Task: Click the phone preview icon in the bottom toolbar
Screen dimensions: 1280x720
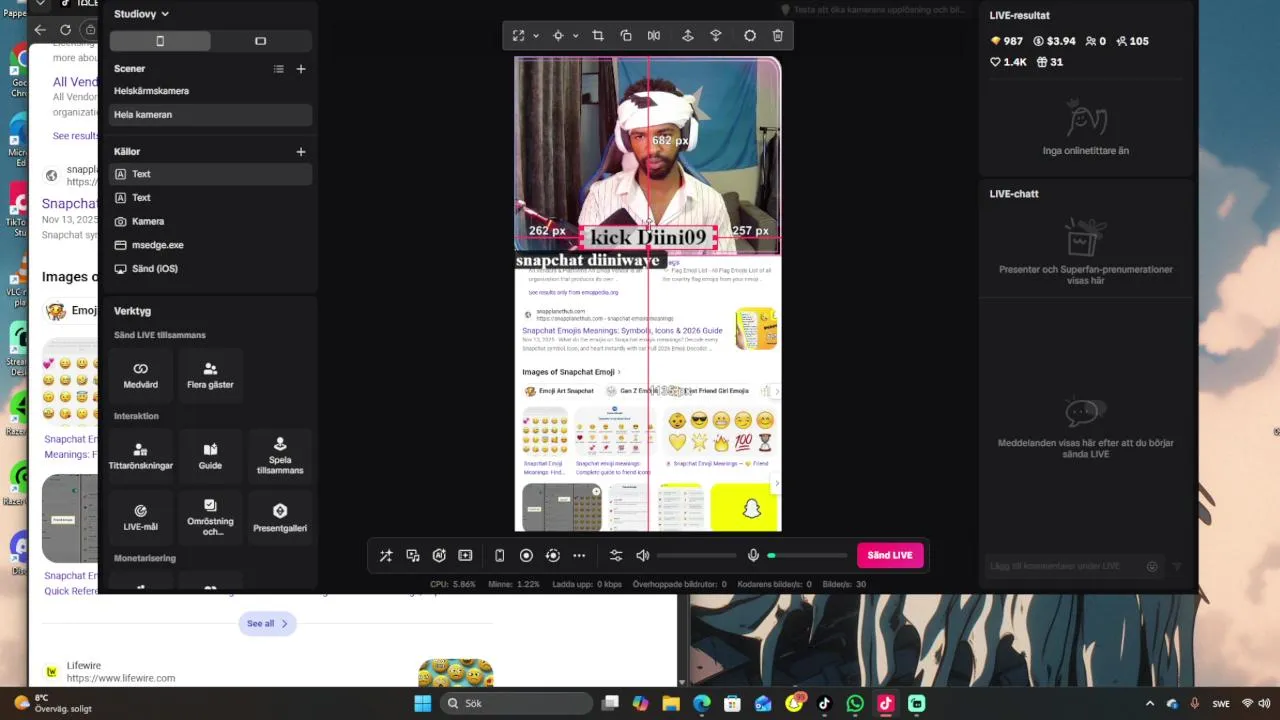Action: 500,556
